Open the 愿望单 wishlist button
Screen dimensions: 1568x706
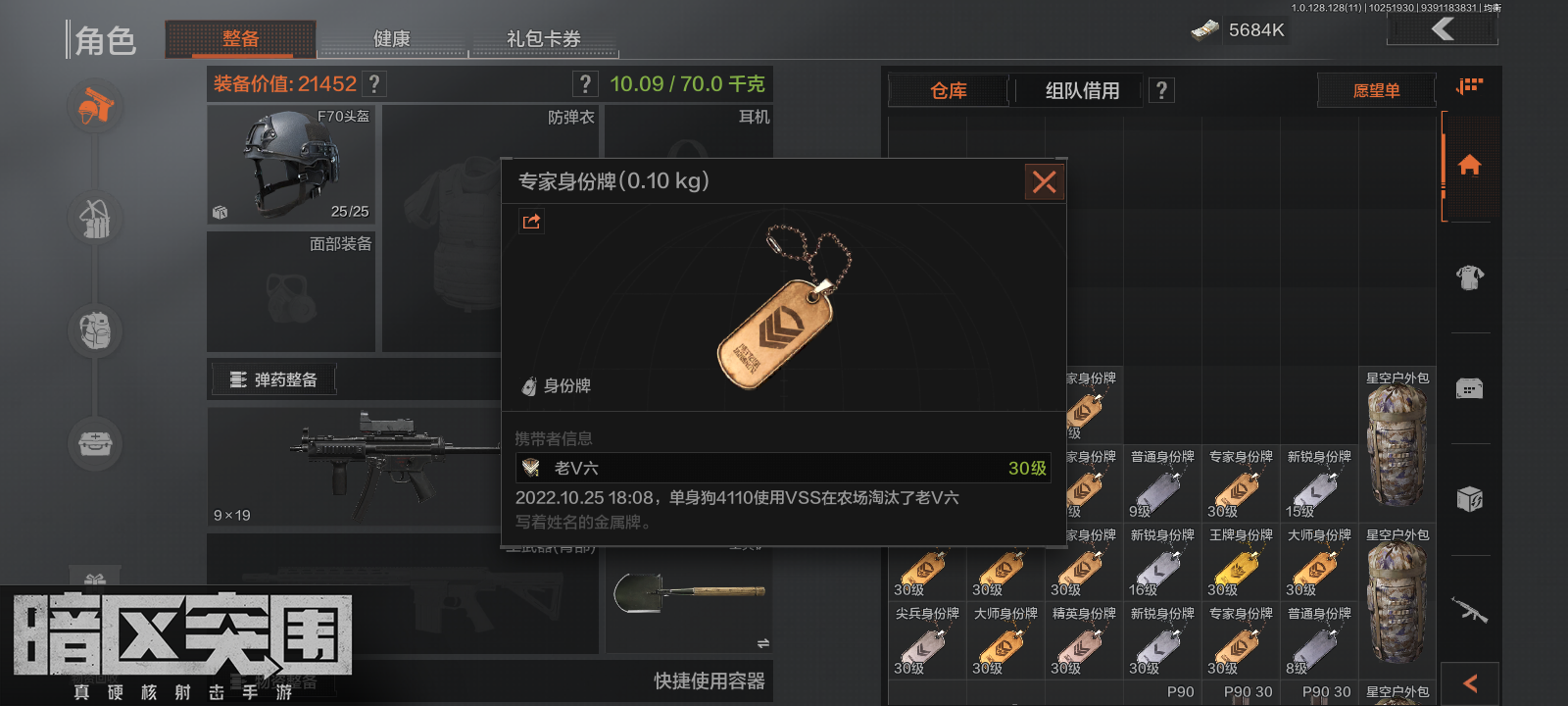1376,90
